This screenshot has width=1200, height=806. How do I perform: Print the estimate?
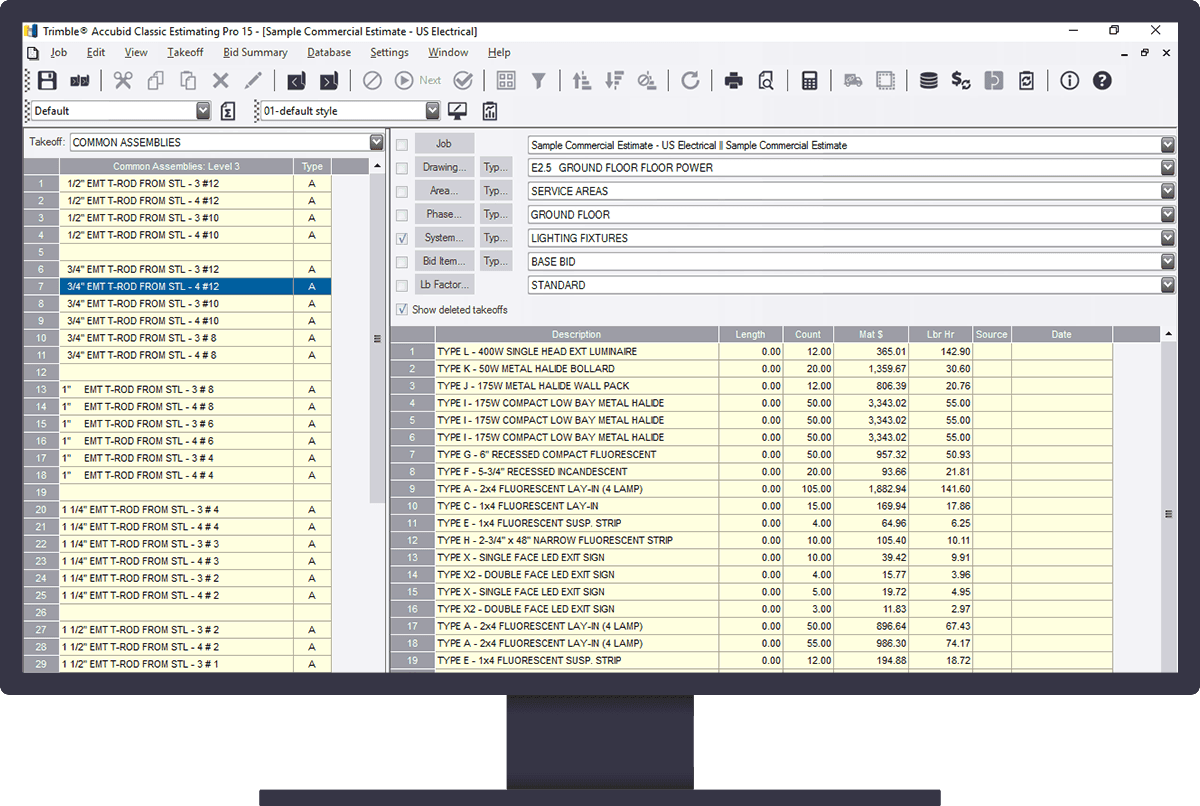pos(732,80)
